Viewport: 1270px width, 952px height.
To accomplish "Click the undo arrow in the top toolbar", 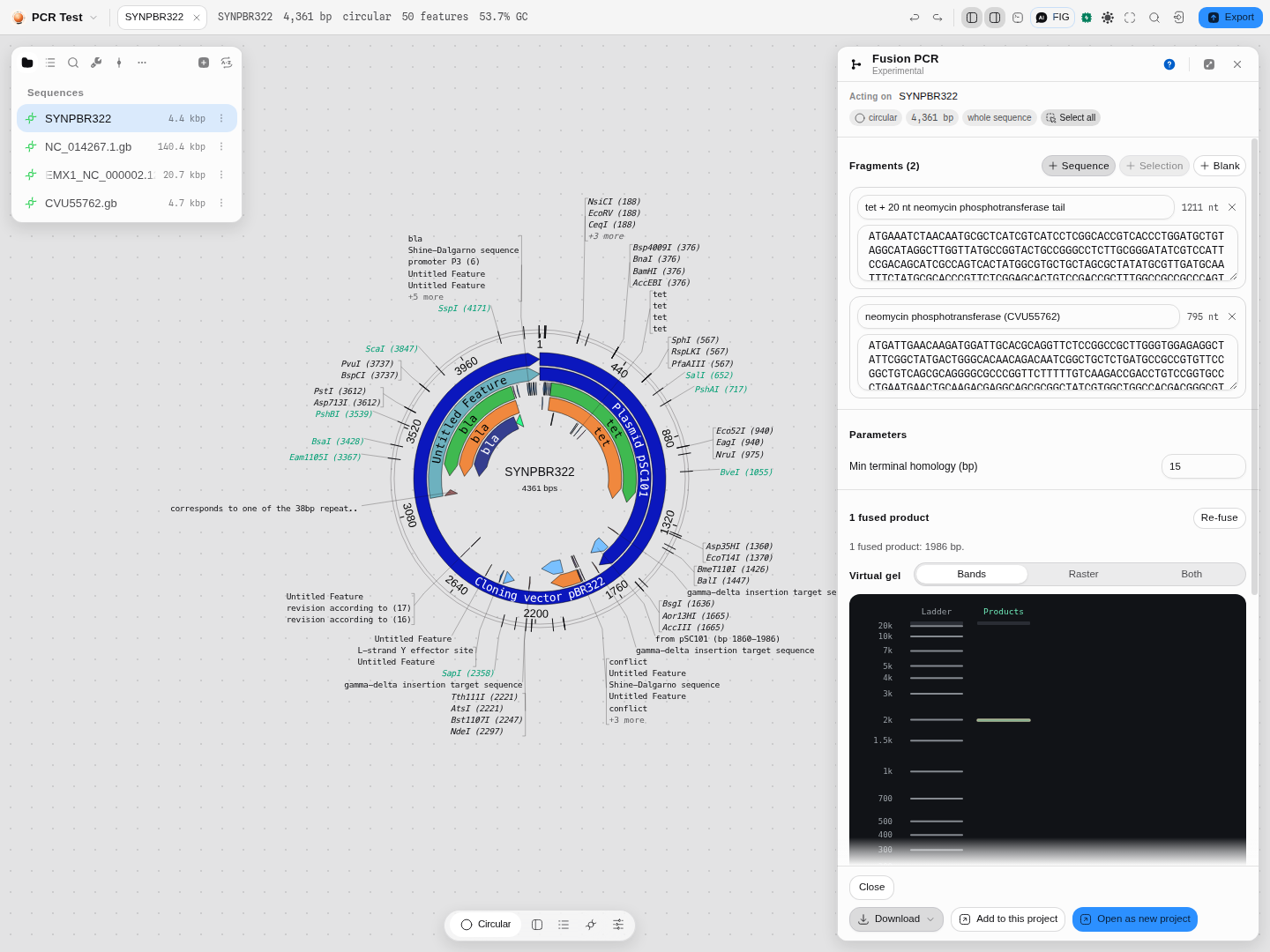I will click(915, 18).
